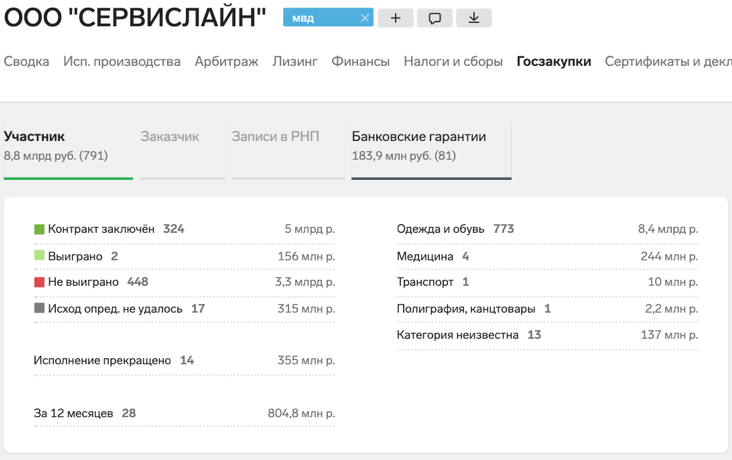The image size is (732, 460).
Task: Open the Контракт заключён 324 row
Action: tap(184, 229)
